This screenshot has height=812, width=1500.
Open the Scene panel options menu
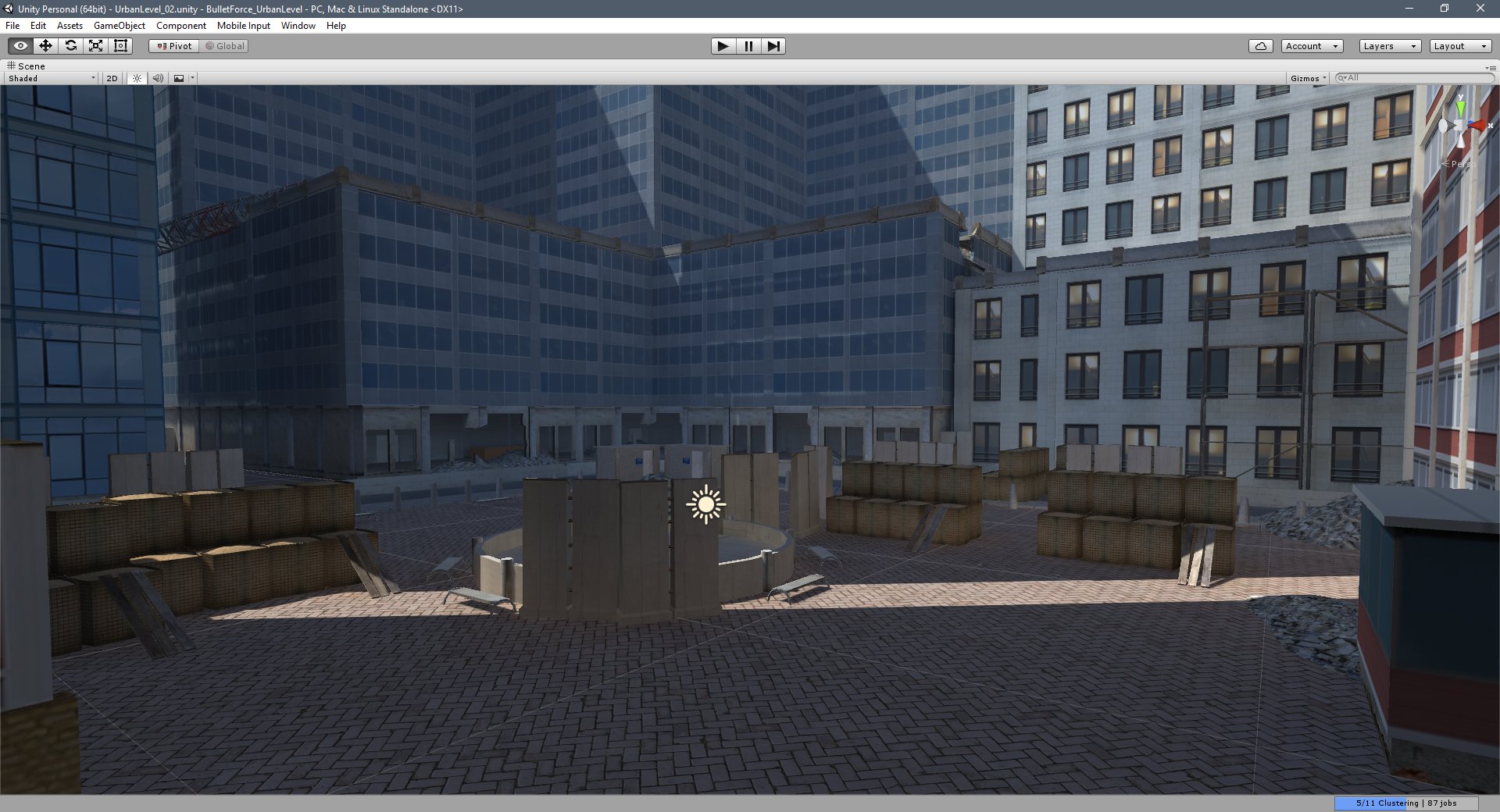(1490, 68)
